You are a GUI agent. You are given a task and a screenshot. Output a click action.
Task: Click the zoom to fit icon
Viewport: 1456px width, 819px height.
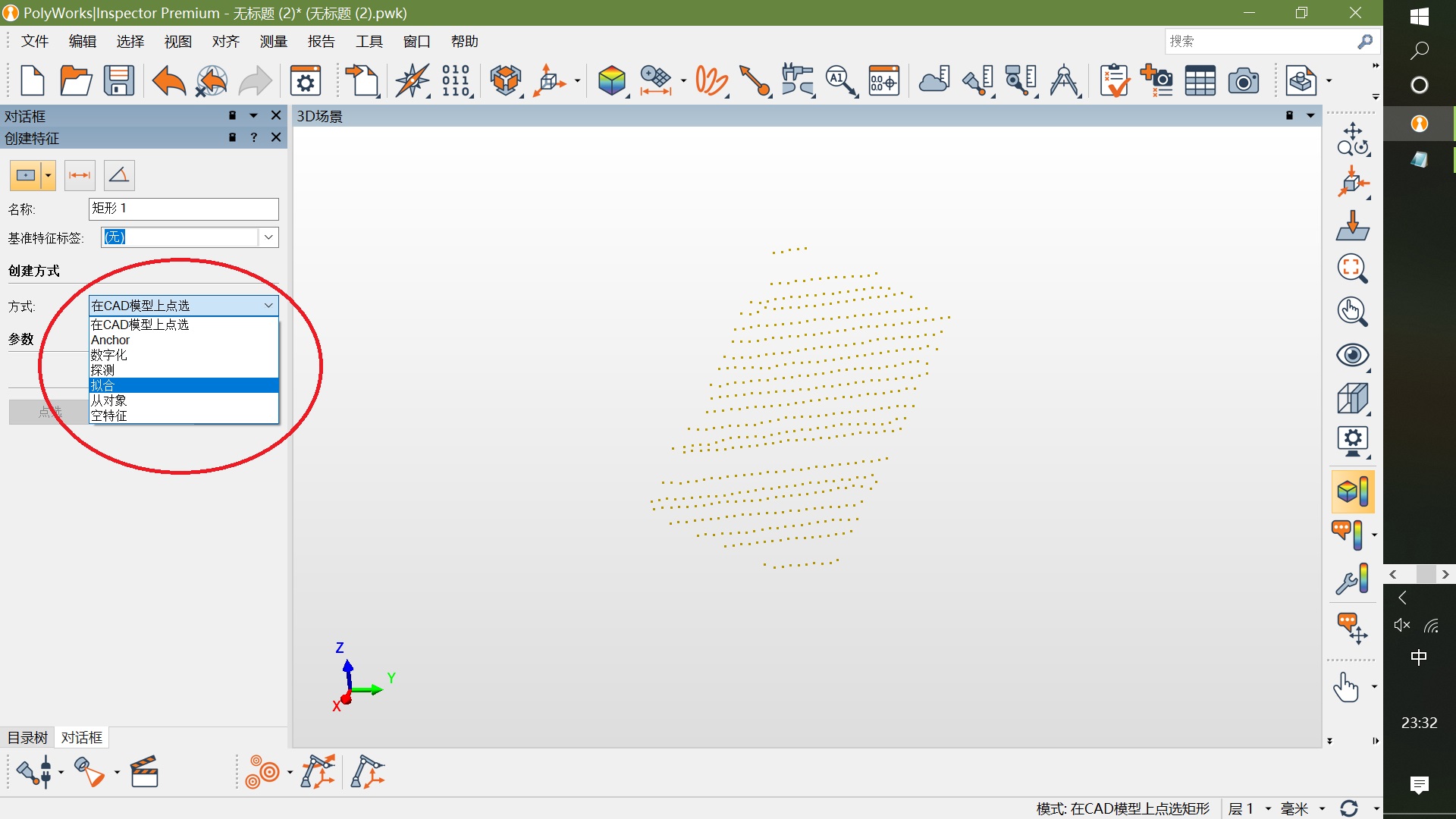coord(1352,268)
